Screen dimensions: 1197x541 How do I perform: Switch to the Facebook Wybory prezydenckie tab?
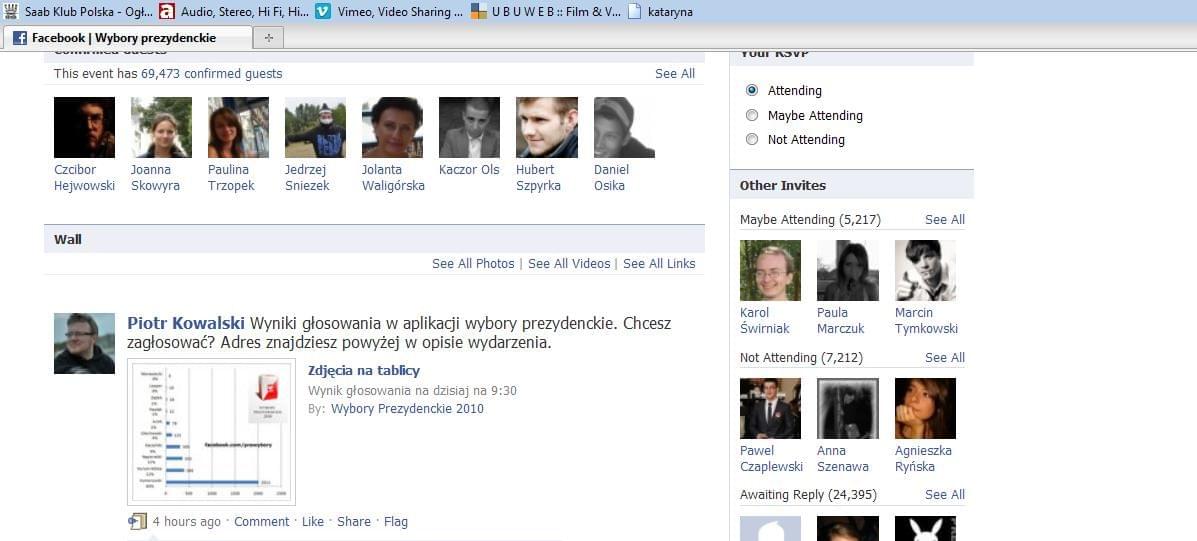coord(124,38)
